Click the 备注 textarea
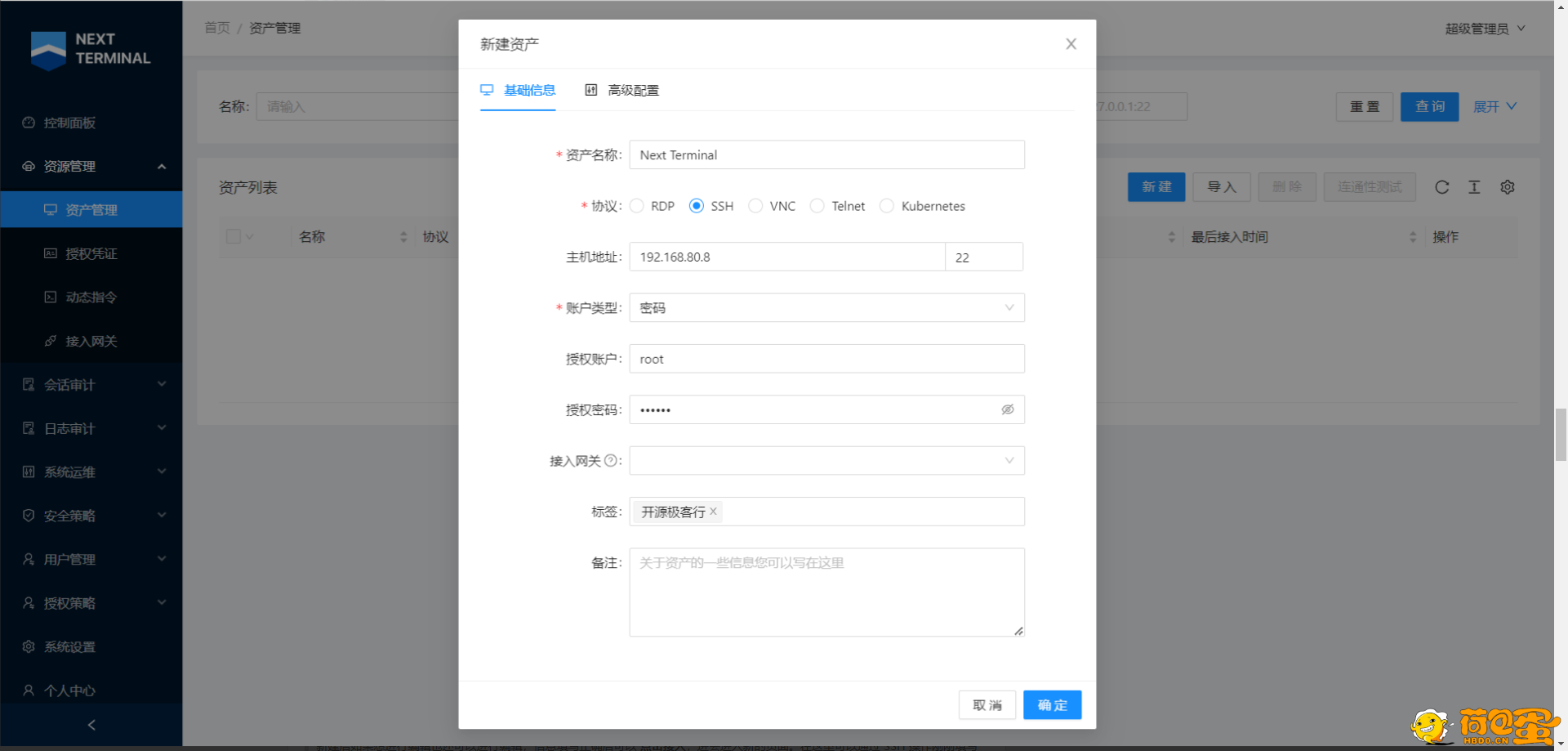This screenshot has width=1568, height=751. [x=826, y=592]
